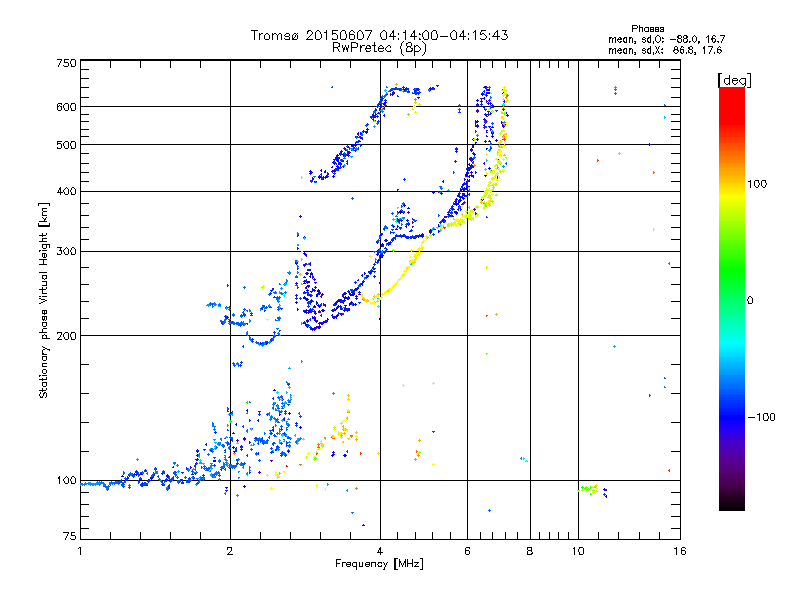Click the y-axis tick label '200'
This screenshot has width=800, height=600.
point(66,336)
